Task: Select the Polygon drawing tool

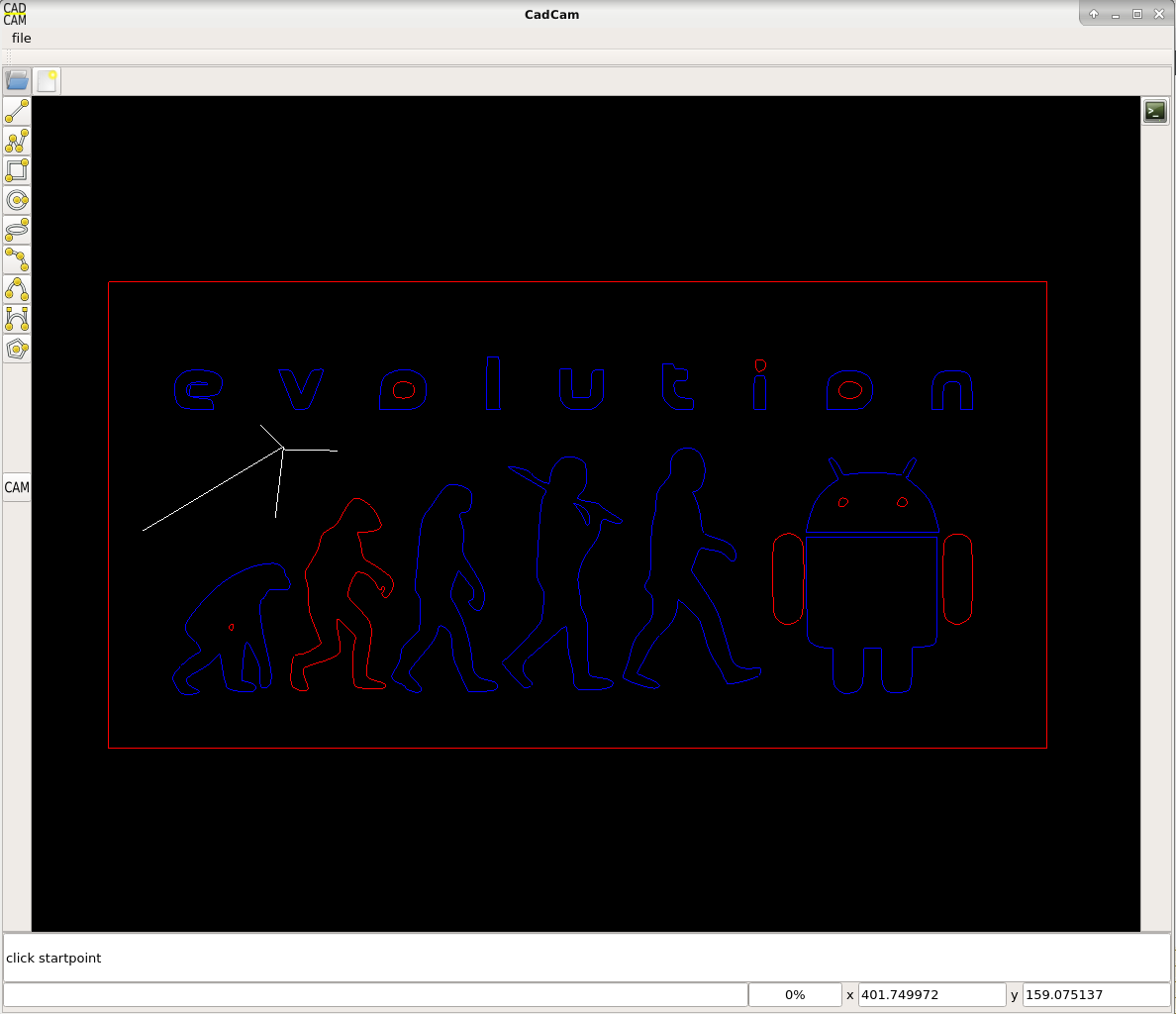Action: point(17,349)
